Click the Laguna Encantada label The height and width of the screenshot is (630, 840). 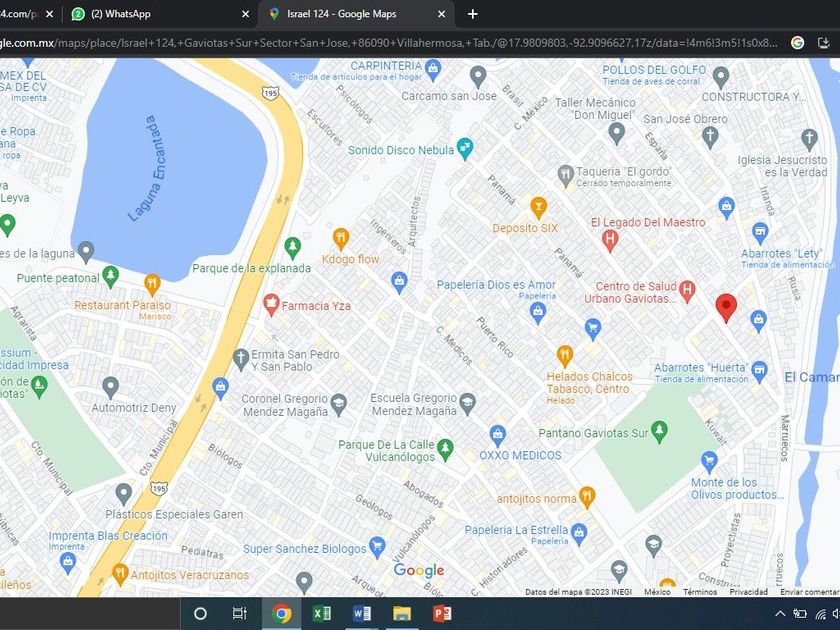tap(147, 168)
